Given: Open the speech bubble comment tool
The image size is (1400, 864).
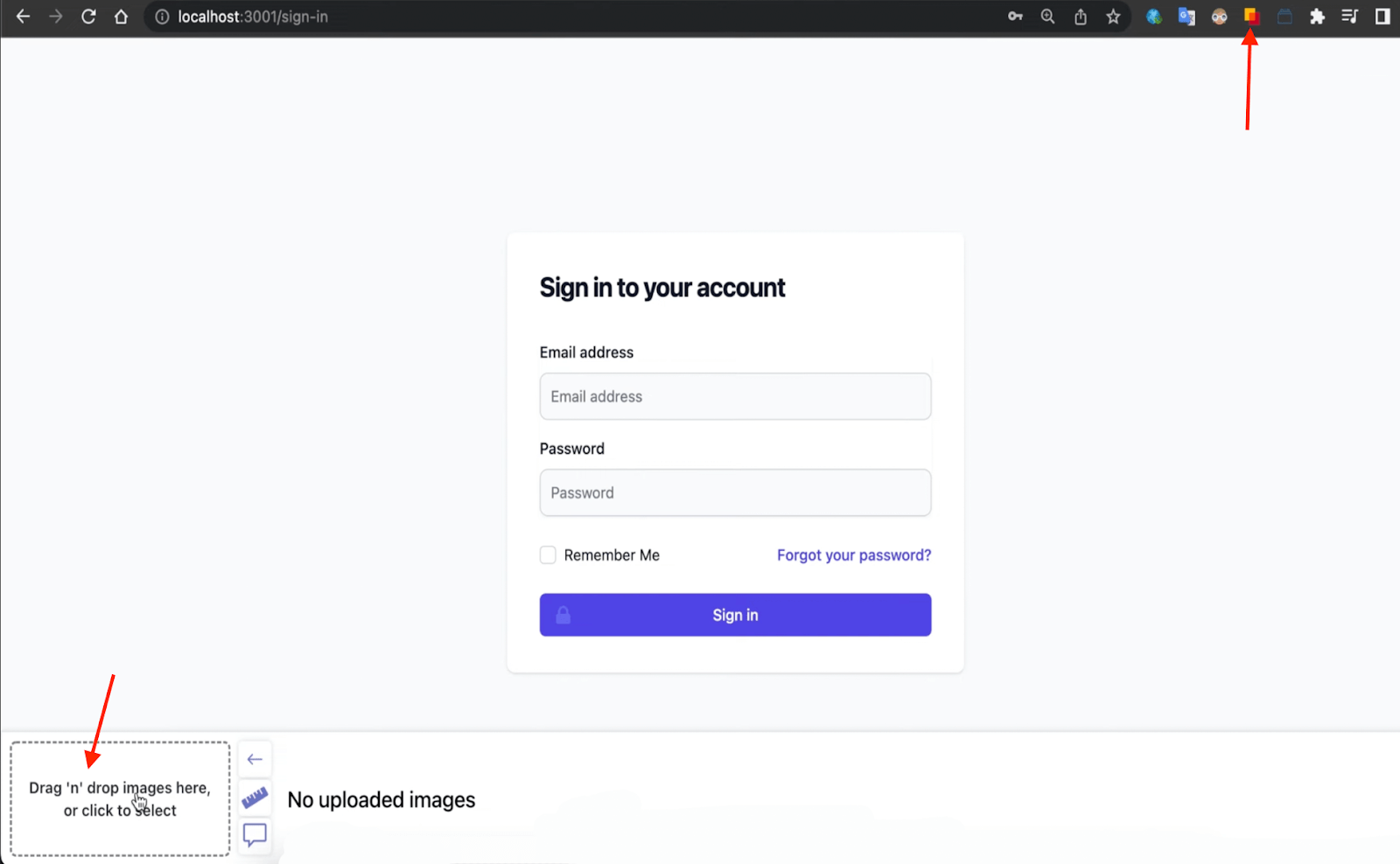Looking at the screenshot, I should click(x=255, y=835).
